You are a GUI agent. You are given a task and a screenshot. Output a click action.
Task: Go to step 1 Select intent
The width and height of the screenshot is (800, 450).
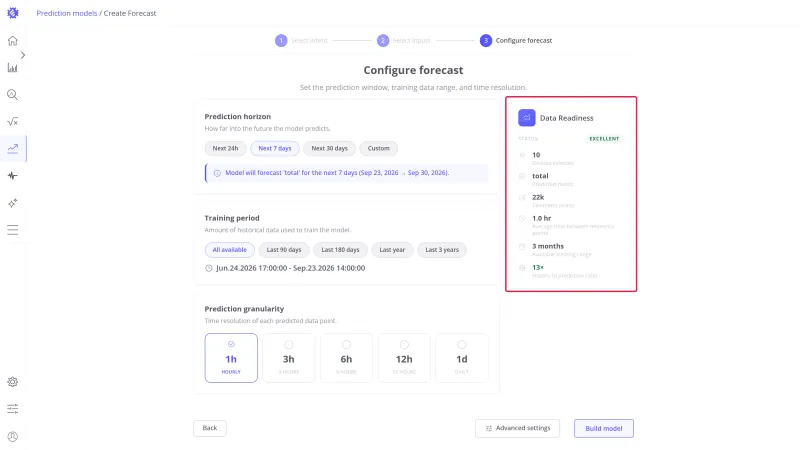click(x=302, y=40)
